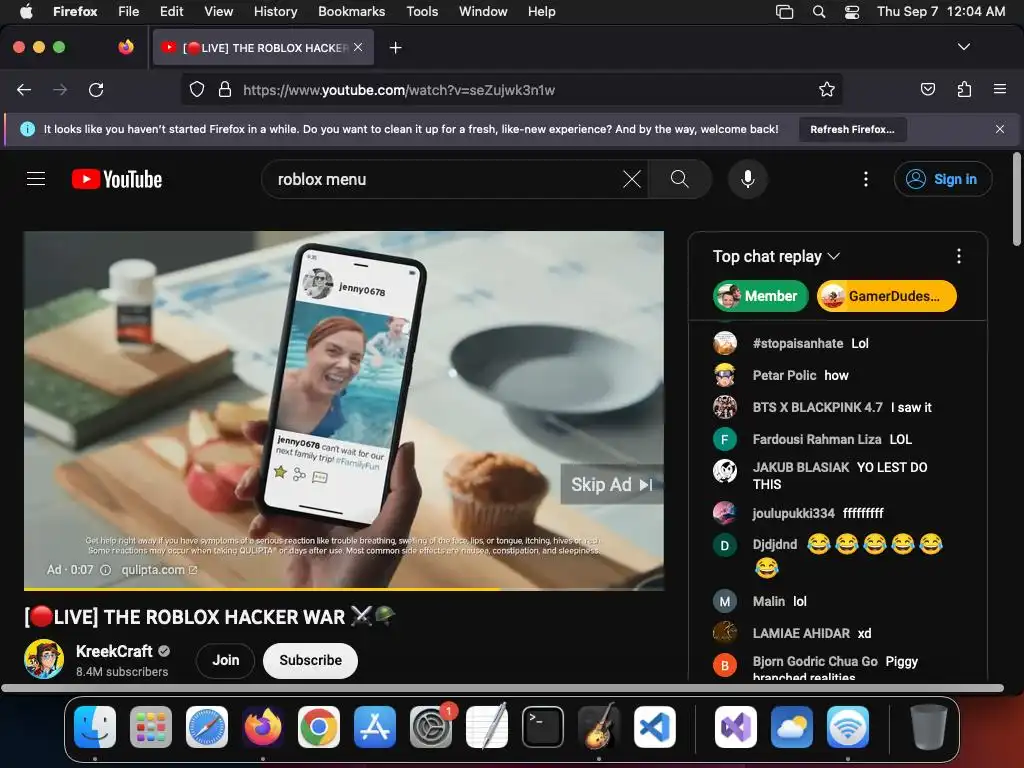Click the horizontal page scrollbar
This screenshot has width=1024, height=768.
coord(502,688)
